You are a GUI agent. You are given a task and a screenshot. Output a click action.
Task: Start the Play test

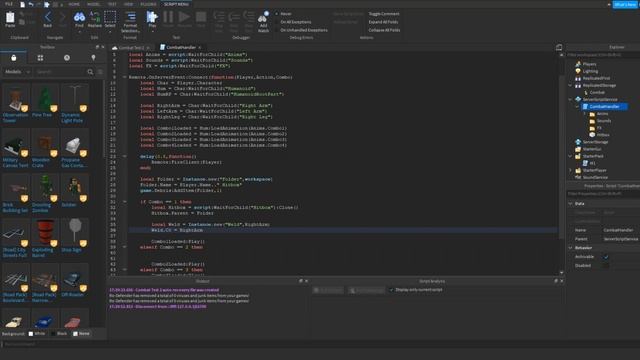point(152,19)
